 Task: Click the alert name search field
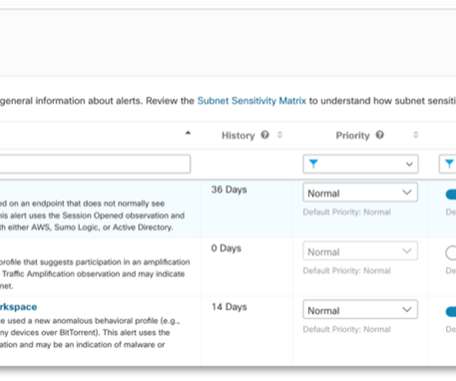click(x=95, y=164)
